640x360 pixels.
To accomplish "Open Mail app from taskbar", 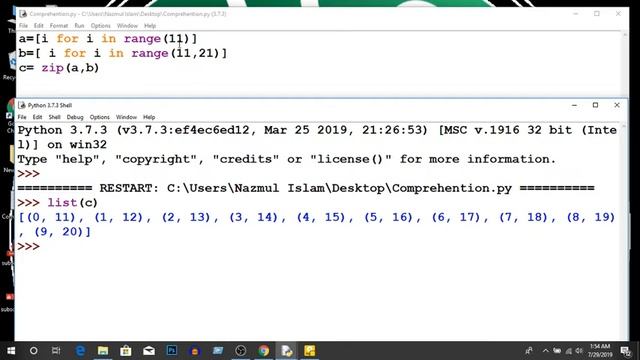I will (x=149, y=351).
